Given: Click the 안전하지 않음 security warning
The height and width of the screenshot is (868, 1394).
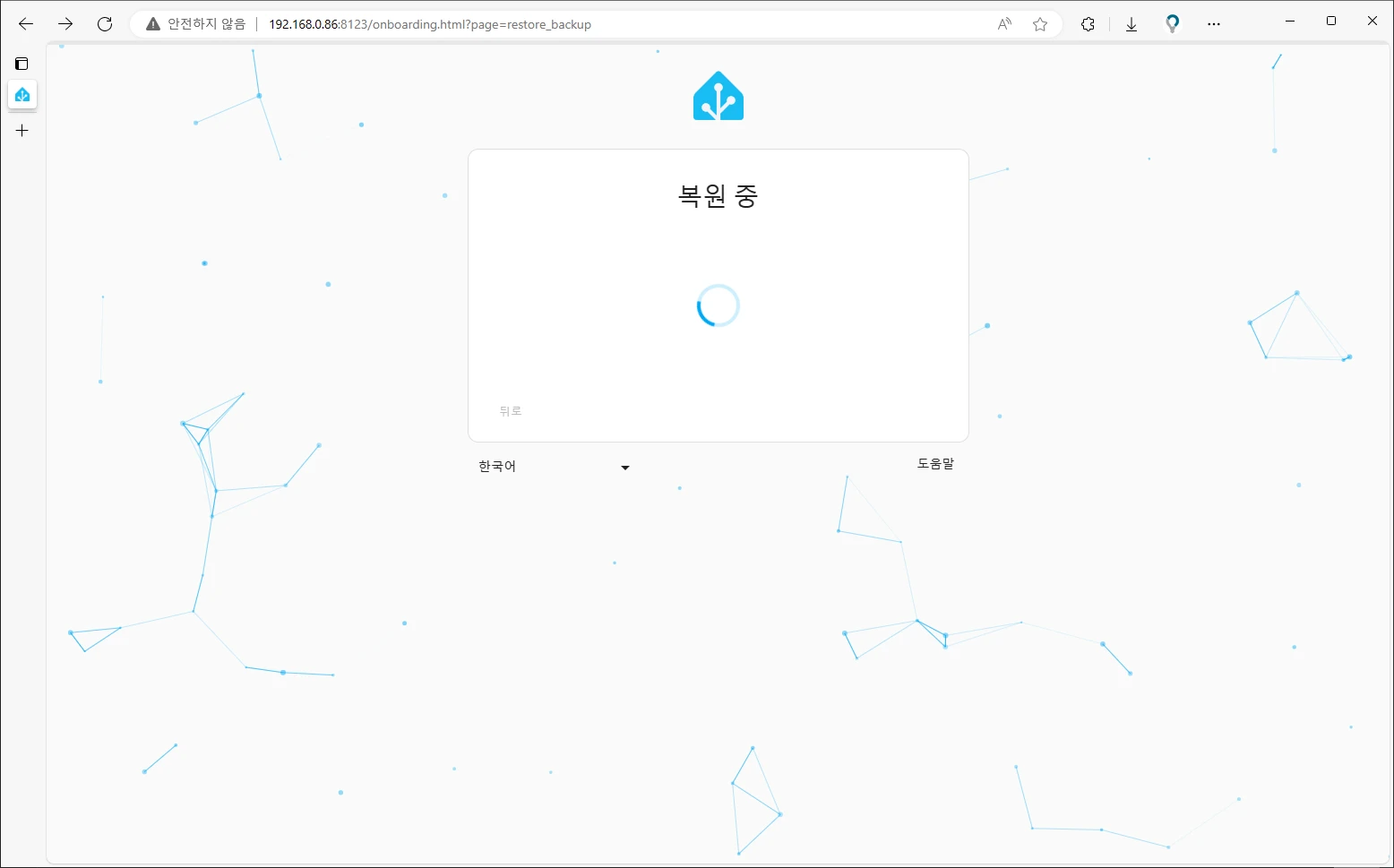Looking at the screenshot, I should point(195,24).
